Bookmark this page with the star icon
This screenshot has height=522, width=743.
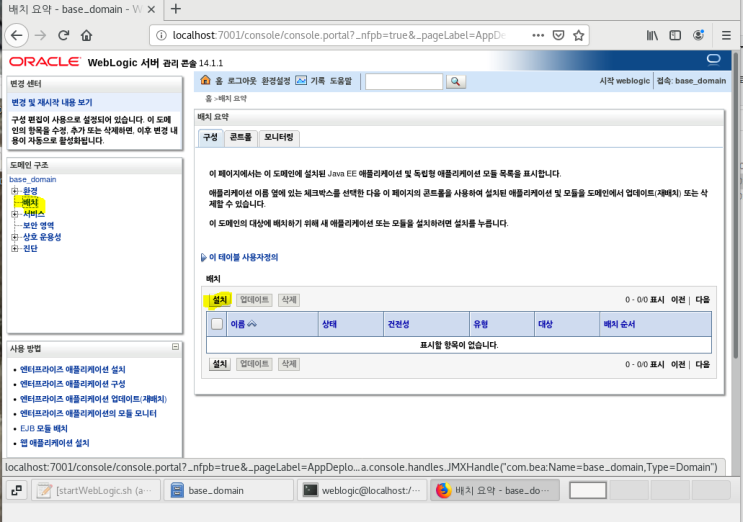pos(579,36)
